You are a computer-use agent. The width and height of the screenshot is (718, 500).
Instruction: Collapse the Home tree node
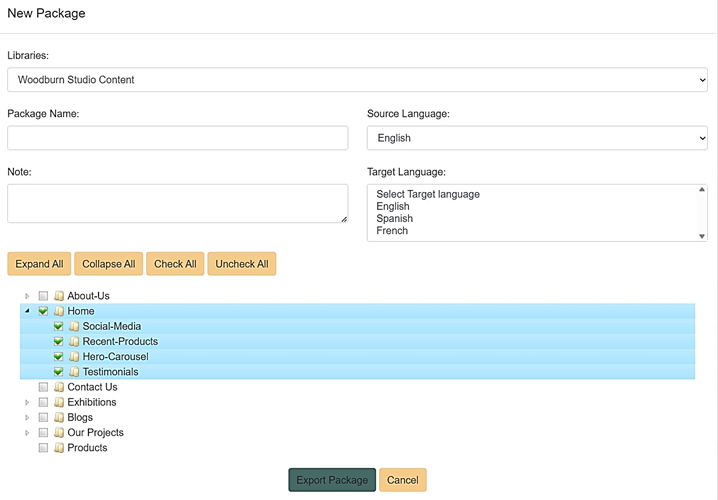coord(27,311)
